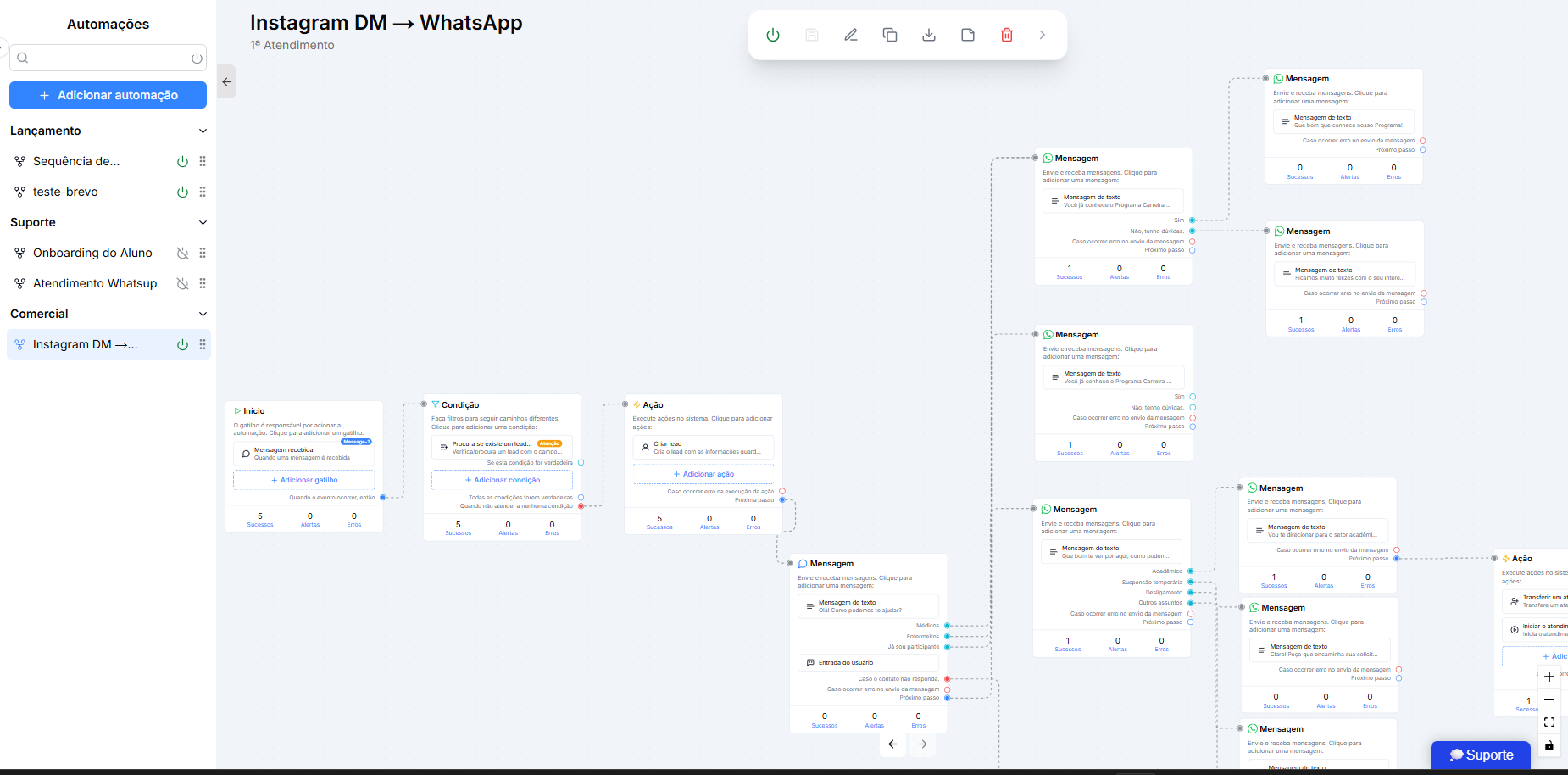This screenshot has height=775, width=1568.
Task: Click the automations search field
Action: (108, 58)
